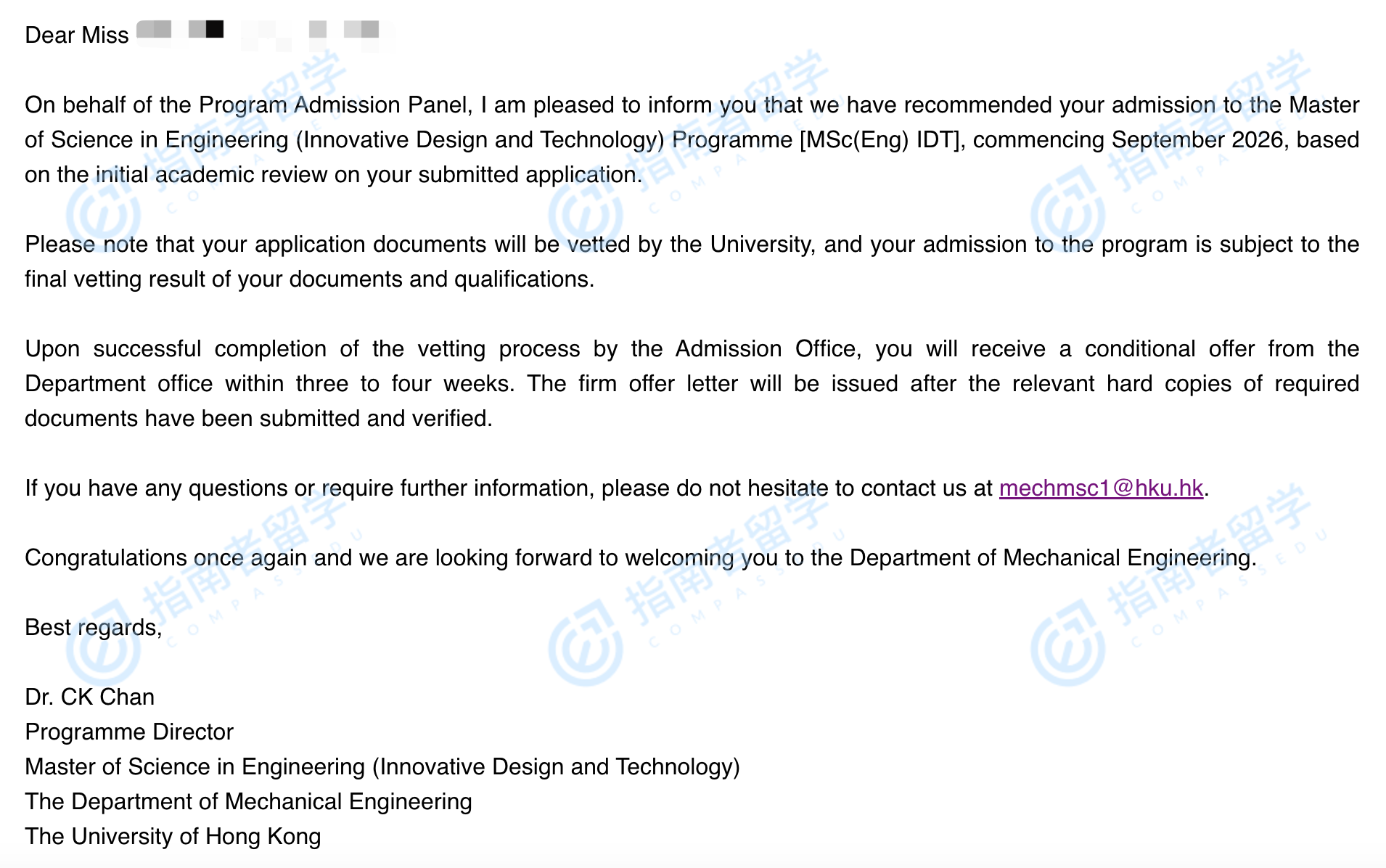Click the "Best regards," closing line
Screen dimensions: 1386x868
tap(93, 627)
